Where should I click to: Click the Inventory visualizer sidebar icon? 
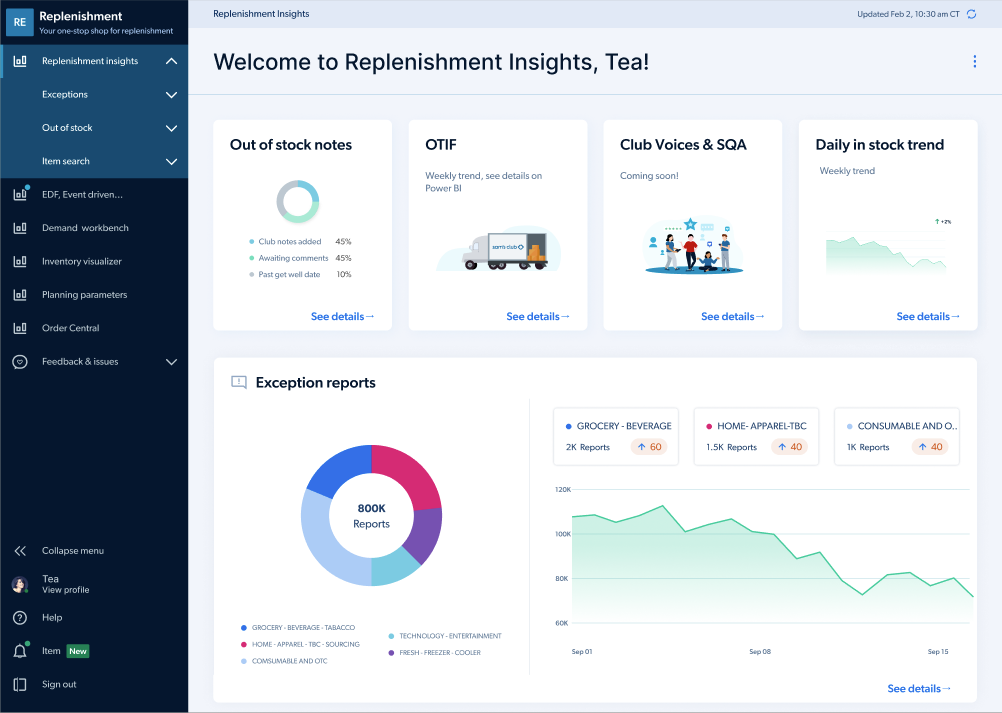(x=20, y=261)
